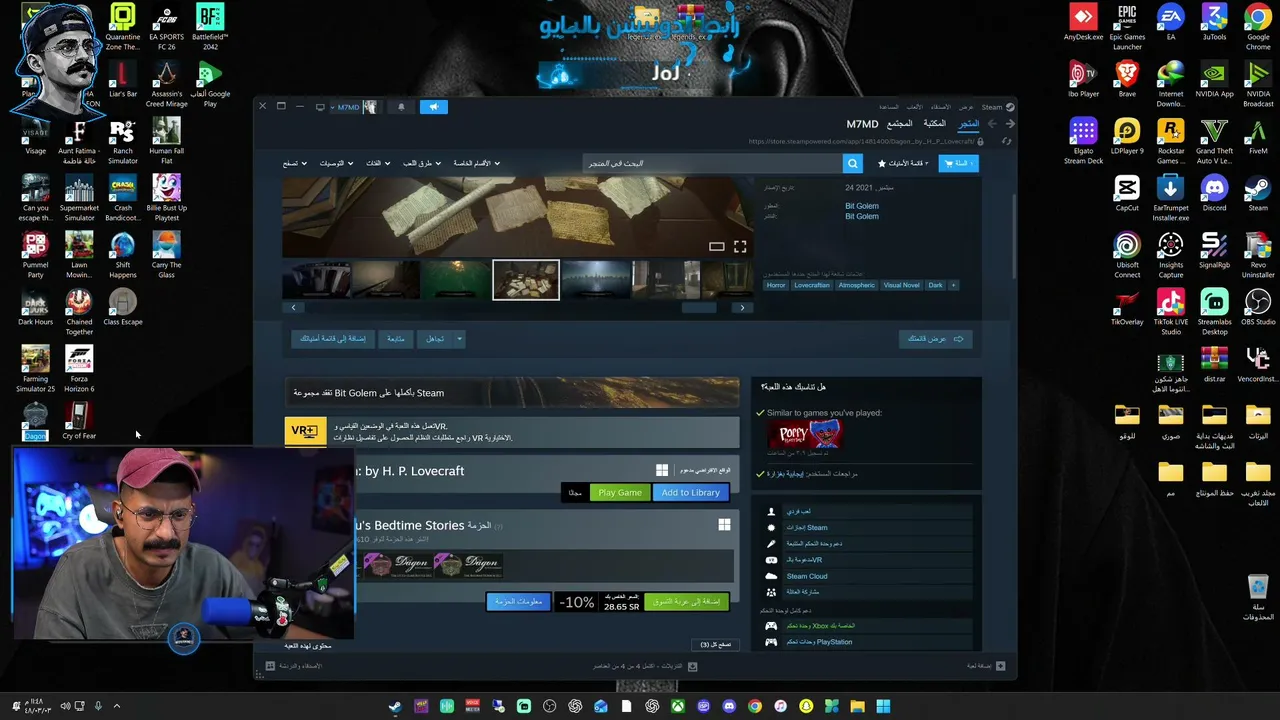Click the magnifier search button in Steam store

coord(853,163)
